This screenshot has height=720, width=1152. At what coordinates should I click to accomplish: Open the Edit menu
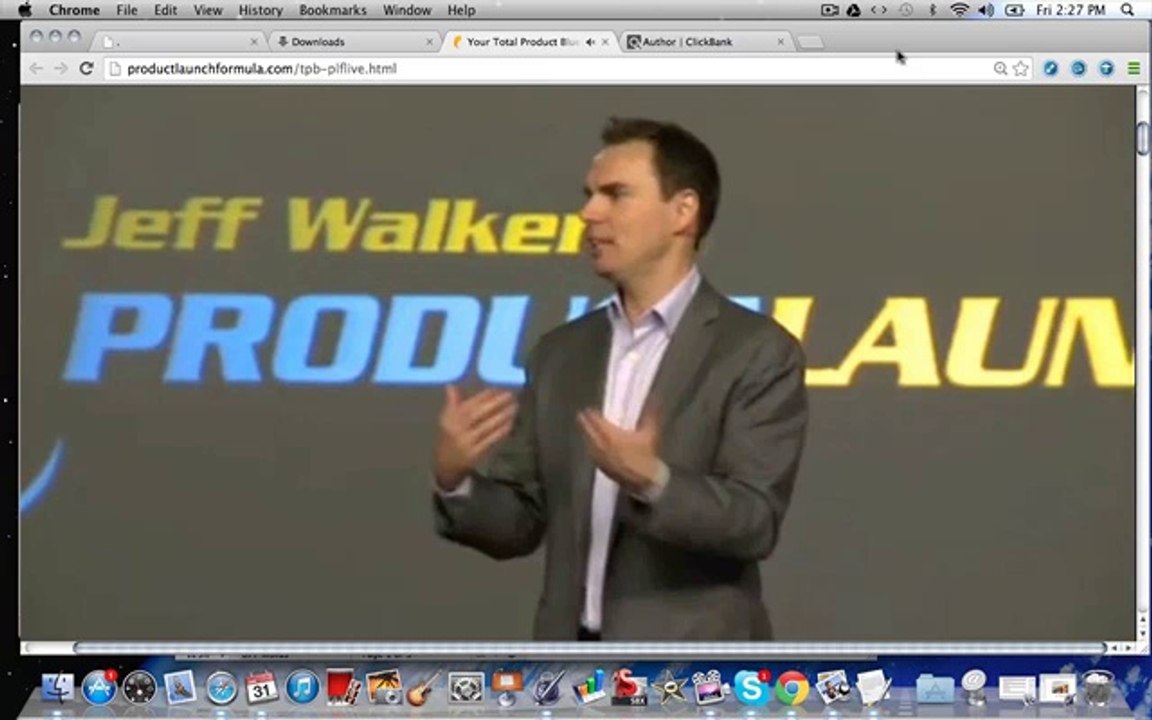pyautogui.click(x=165, y=10)
